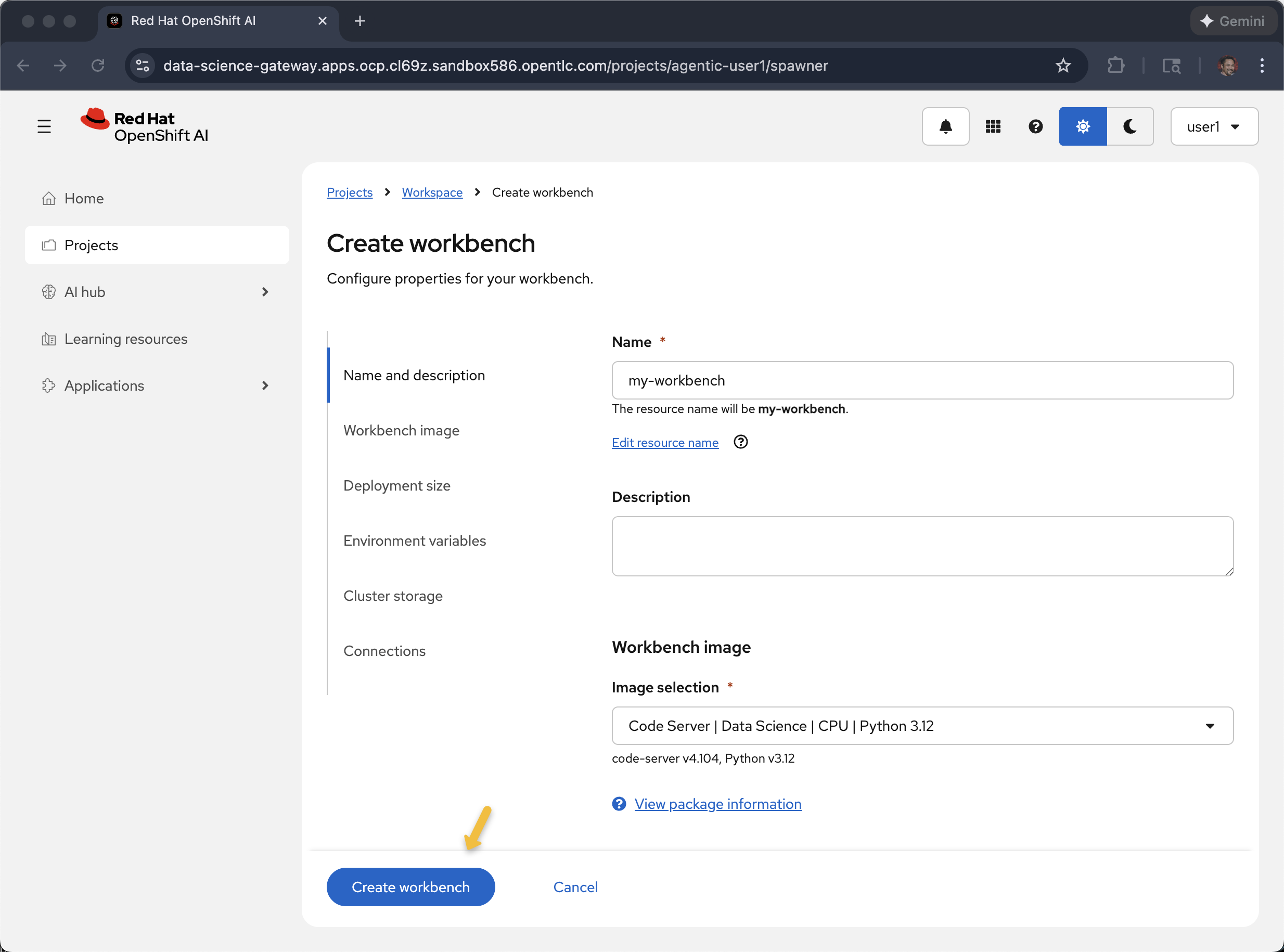This screenshot has height=952, width=1284.
Task: Bookmark this page with star icon
Action: tap(1063, 66)
